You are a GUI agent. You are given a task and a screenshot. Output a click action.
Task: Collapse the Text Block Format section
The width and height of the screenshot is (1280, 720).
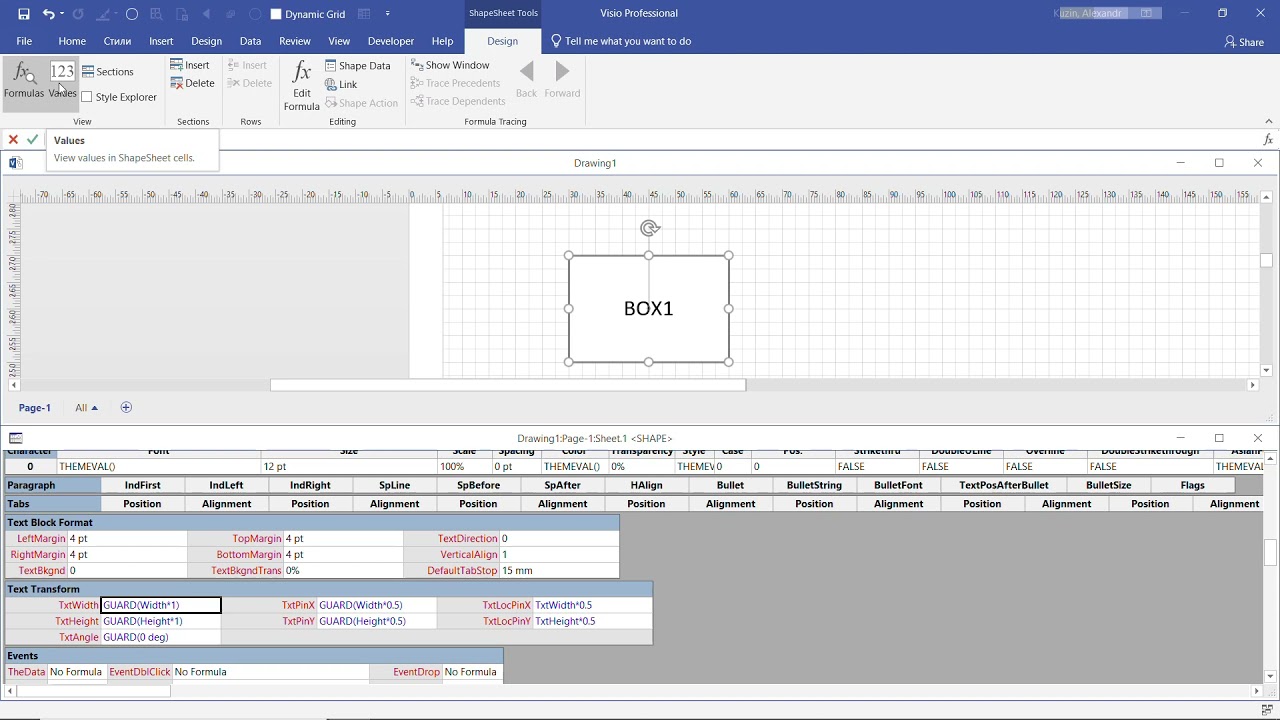[x=312, y=522]
